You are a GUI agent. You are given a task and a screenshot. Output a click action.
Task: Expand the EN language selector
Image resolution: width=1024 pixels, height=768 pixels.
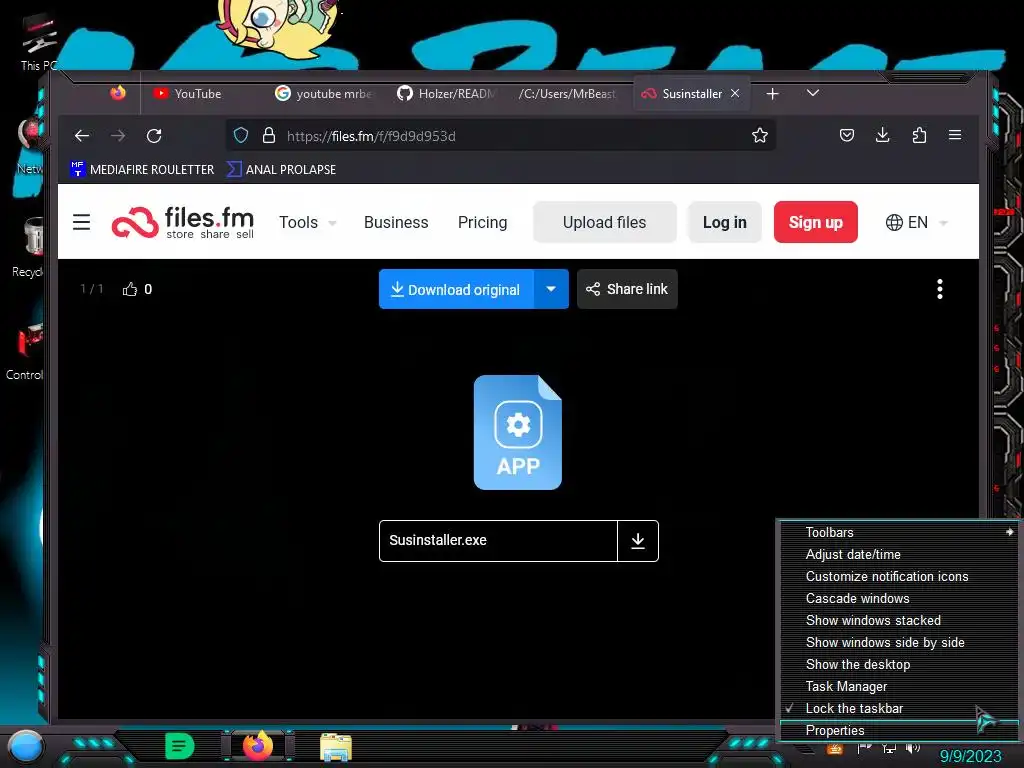(917, 223)
